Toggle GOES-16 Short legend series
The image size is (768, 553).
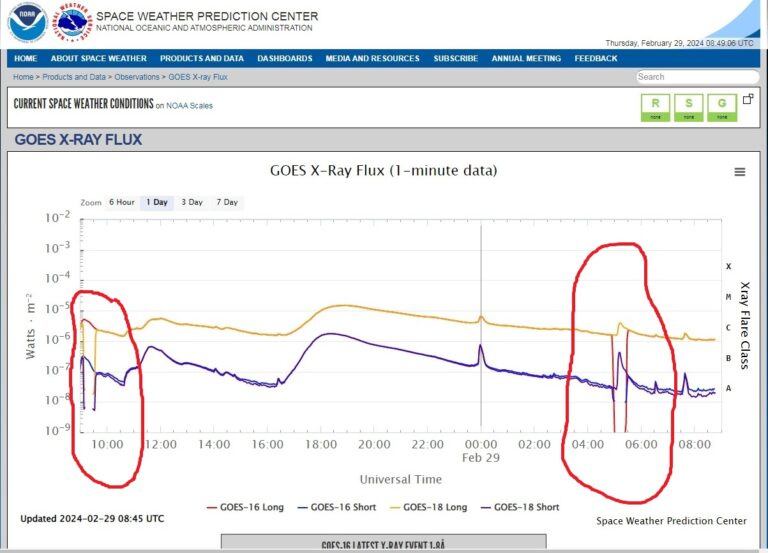pos(337,507)
